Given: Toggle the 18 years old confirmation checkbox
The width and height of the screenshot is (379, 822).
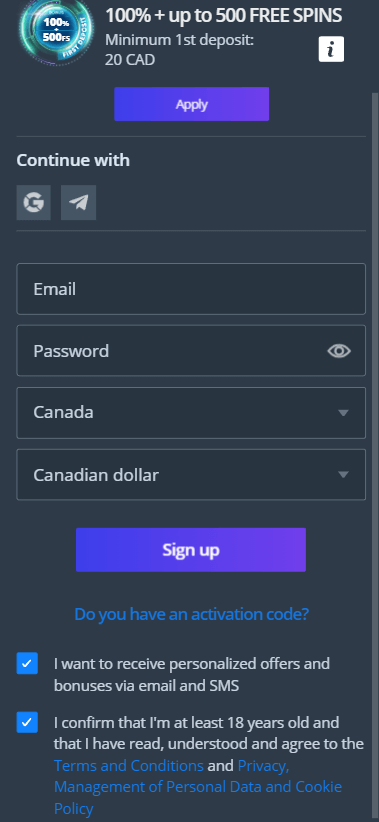Looking at the screenshot, I should click(x=27, y=722).
